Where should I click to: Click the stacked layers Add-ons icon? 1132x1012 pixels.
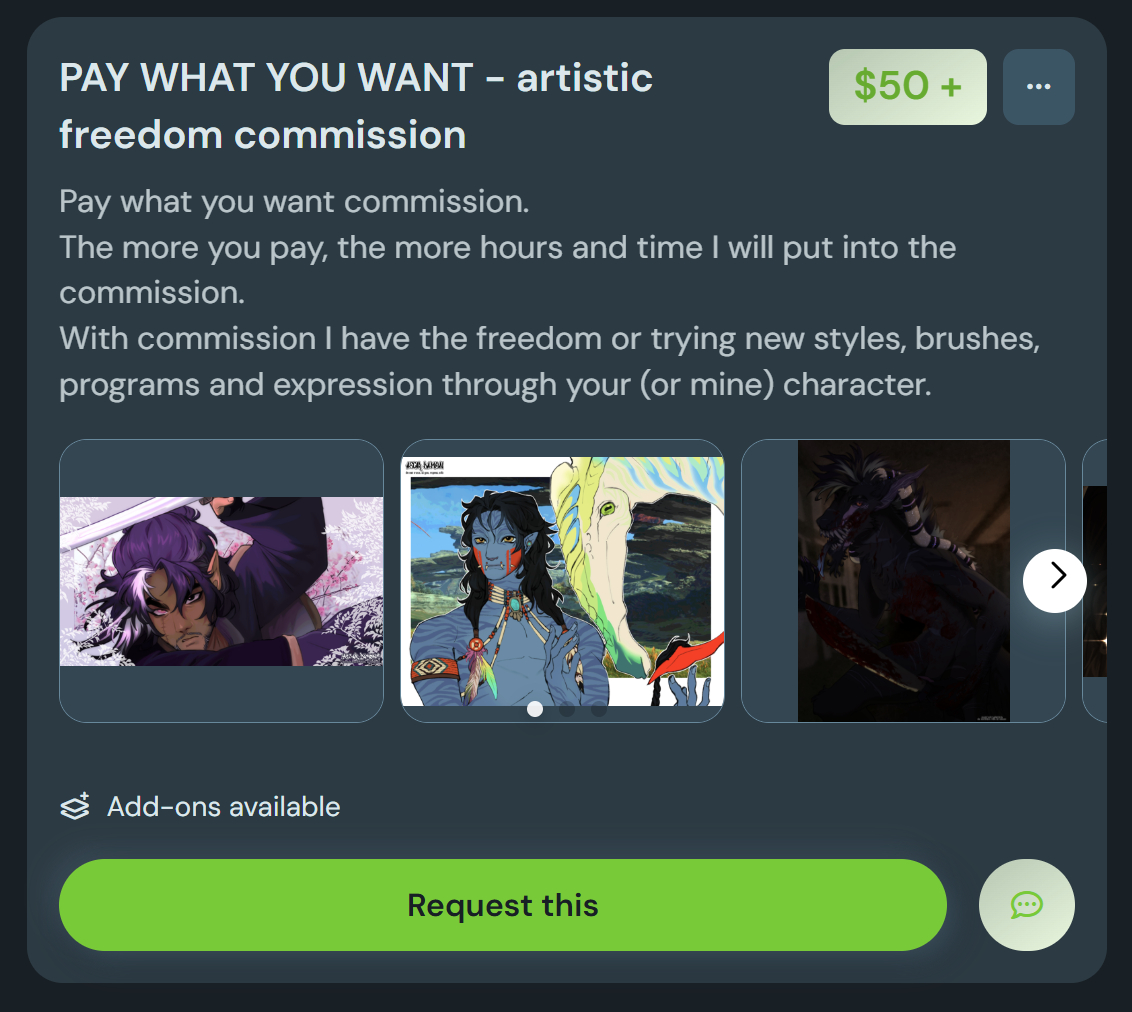tap(75, 806)
